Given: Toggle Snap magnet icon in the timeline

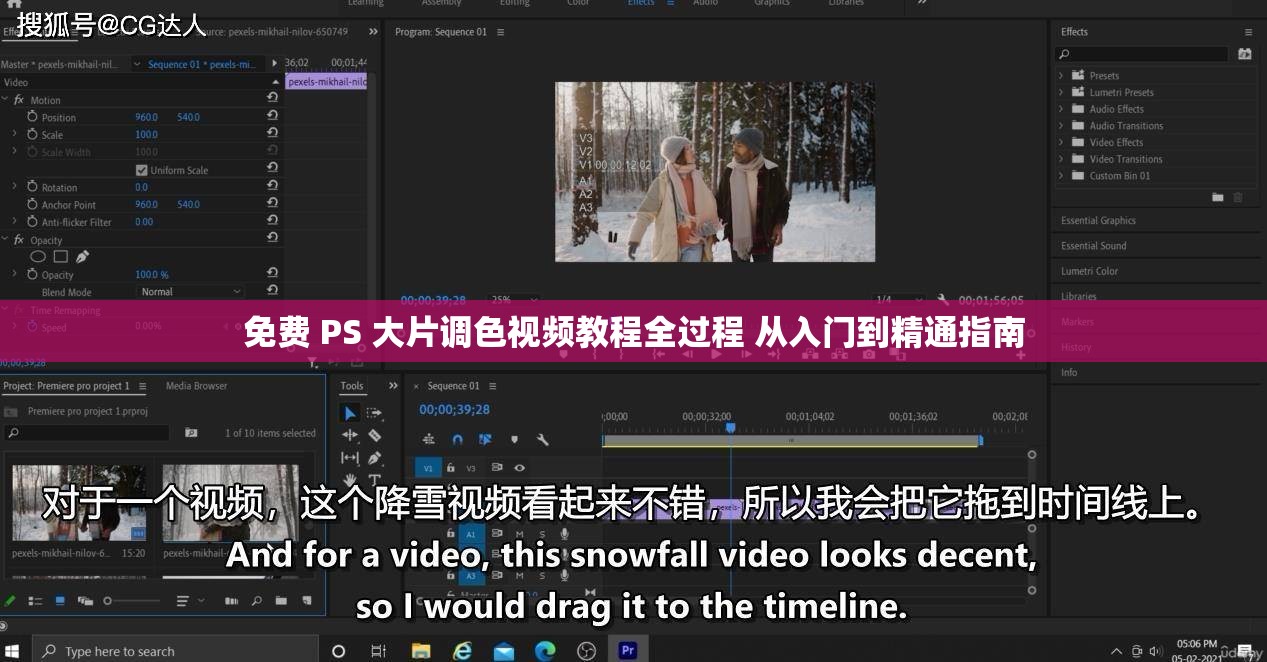Looking at the screenshot, I should click(457, 439).
